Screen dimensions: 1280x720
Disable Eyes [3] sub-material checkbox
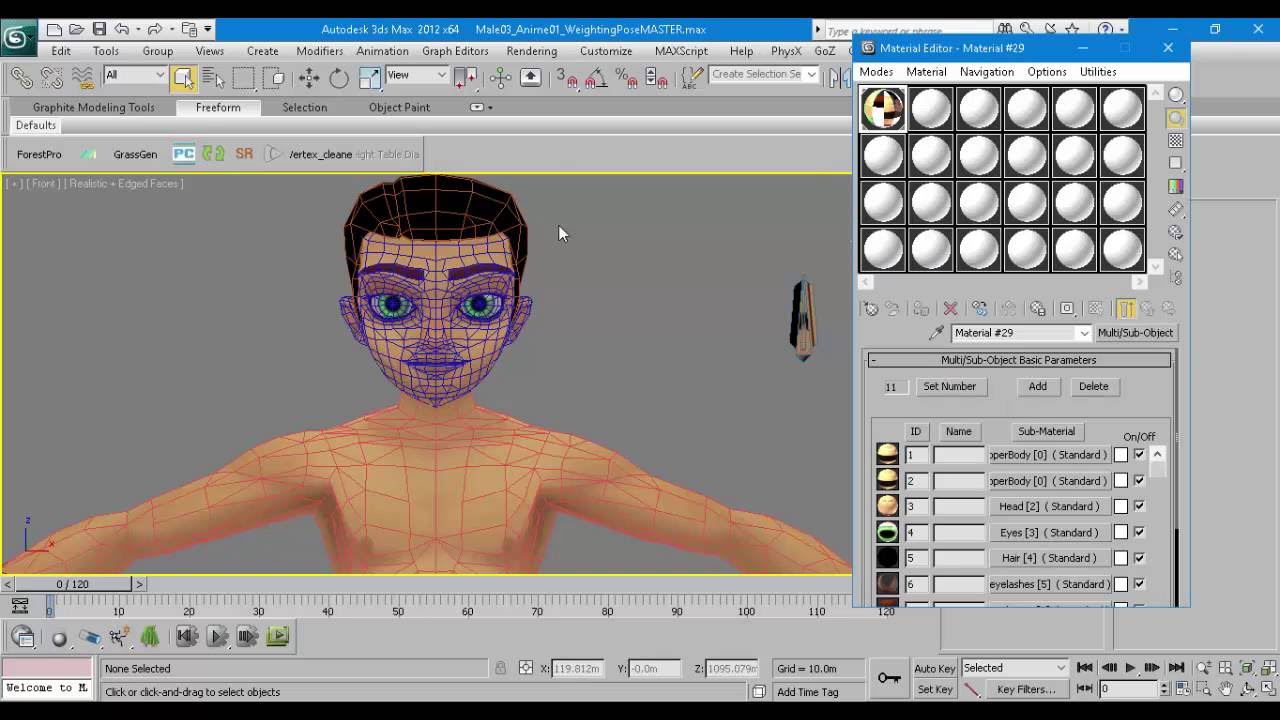pos(1139,533)
